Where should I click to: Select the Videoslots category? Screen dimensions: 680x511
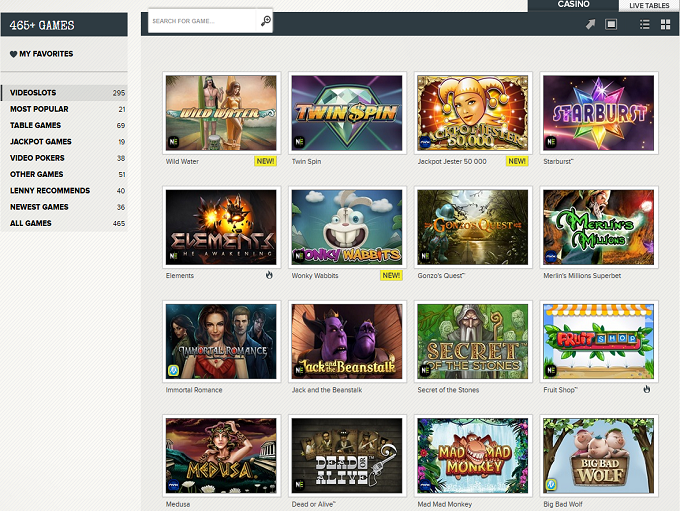point(64,93)
